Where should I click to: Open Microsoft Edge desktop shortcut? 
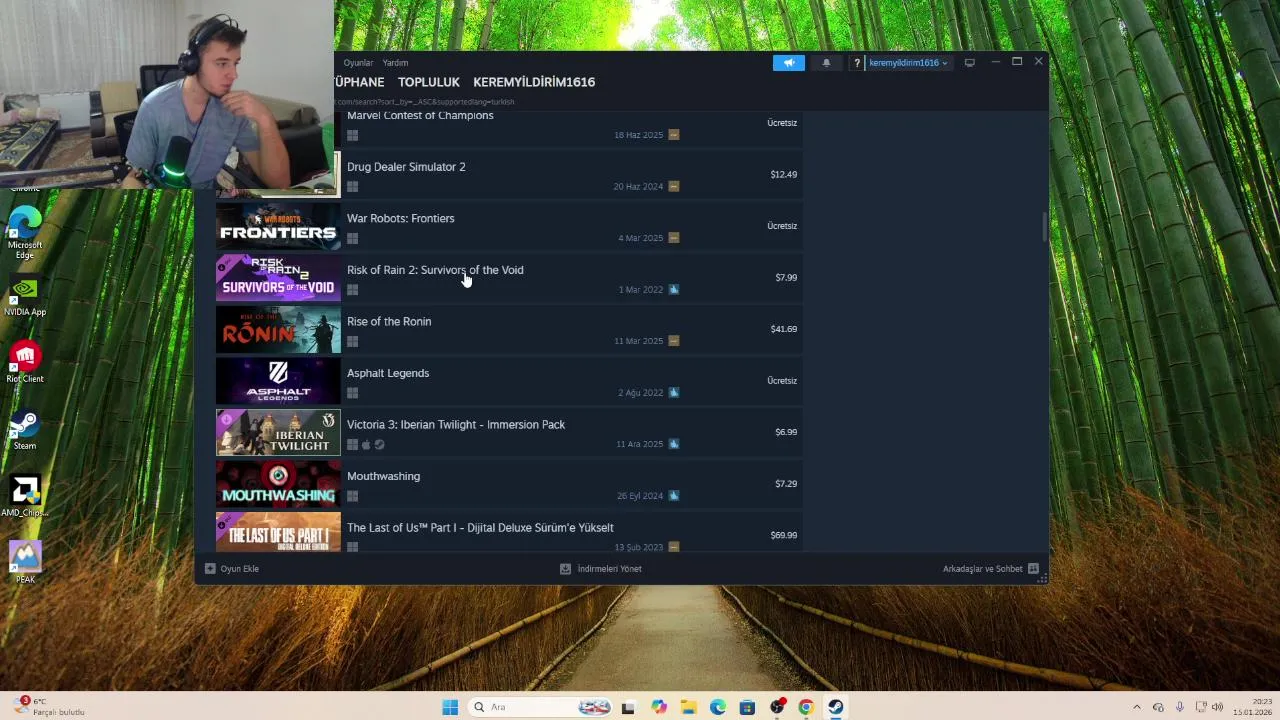[x=25, y=233]
